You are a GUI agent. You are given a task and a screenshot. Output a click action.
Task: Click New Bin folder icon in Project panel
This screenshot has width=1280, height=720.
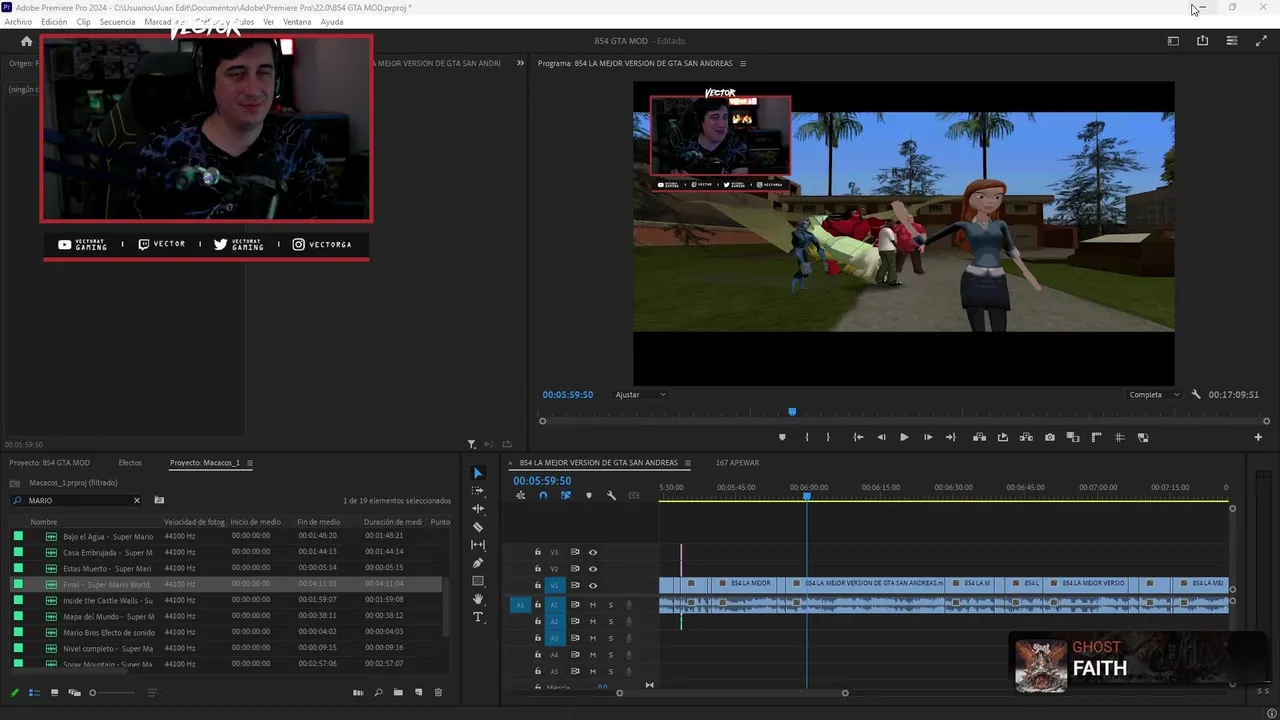click(x=398, y=692)
